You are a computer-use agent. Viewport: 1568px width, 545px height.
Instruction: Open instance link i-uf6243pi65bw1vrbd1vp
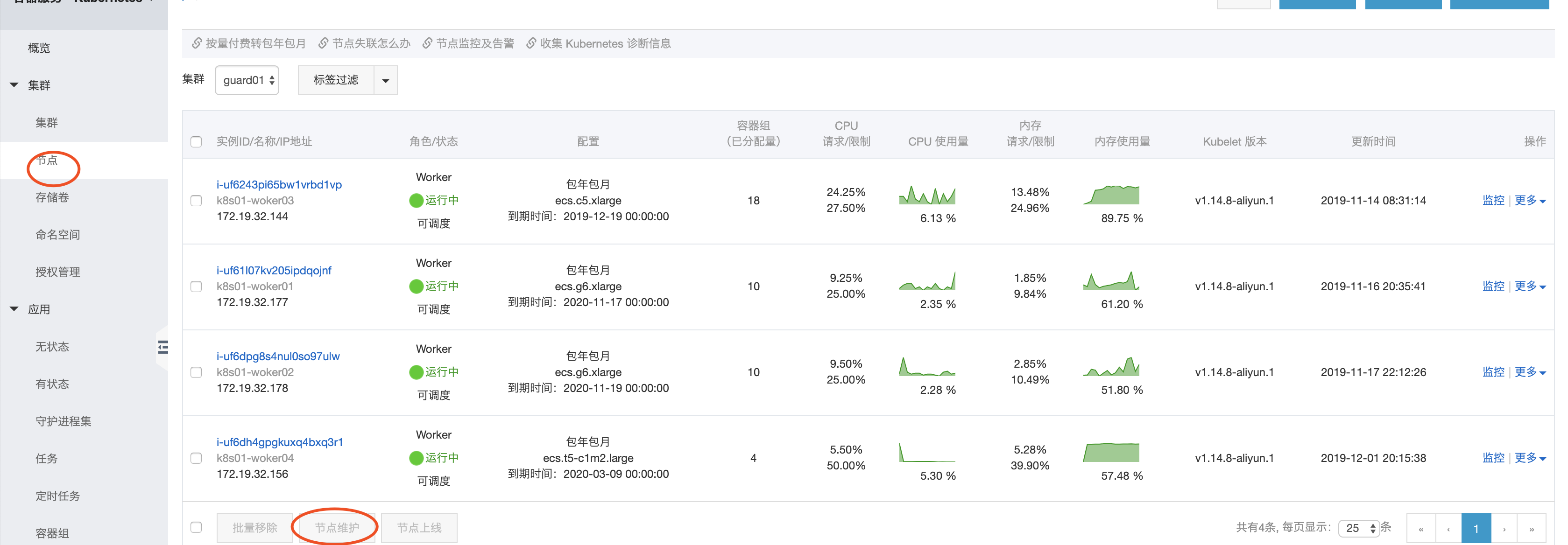tap(279, 184)
